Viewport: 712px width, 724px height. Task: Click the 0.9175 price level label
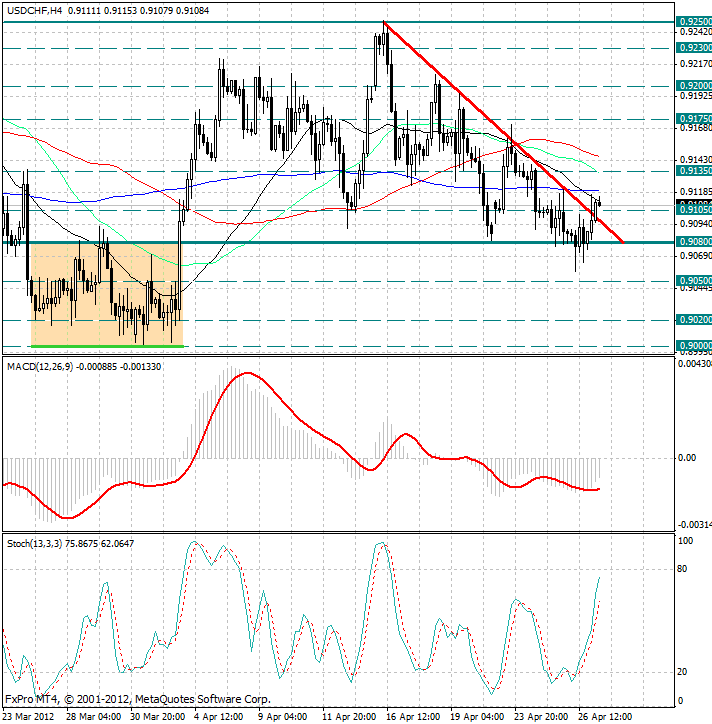[x=694, y=119]
